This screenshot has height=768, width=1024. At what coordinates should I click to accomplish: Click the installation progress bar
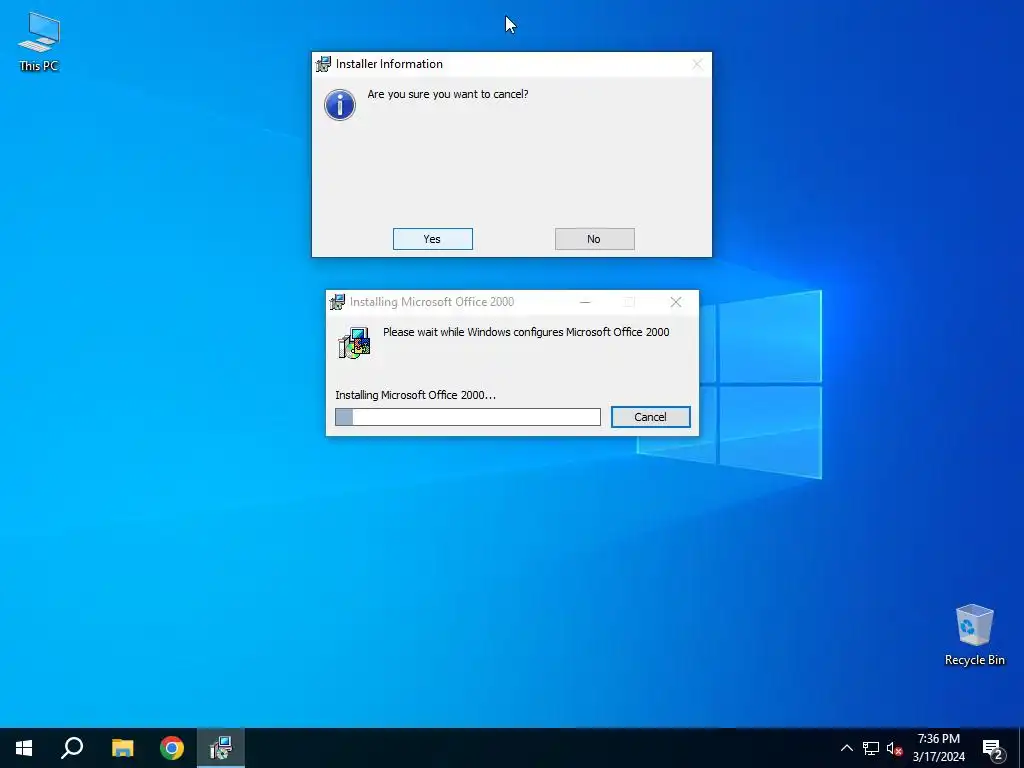click(x=468, y=417)
